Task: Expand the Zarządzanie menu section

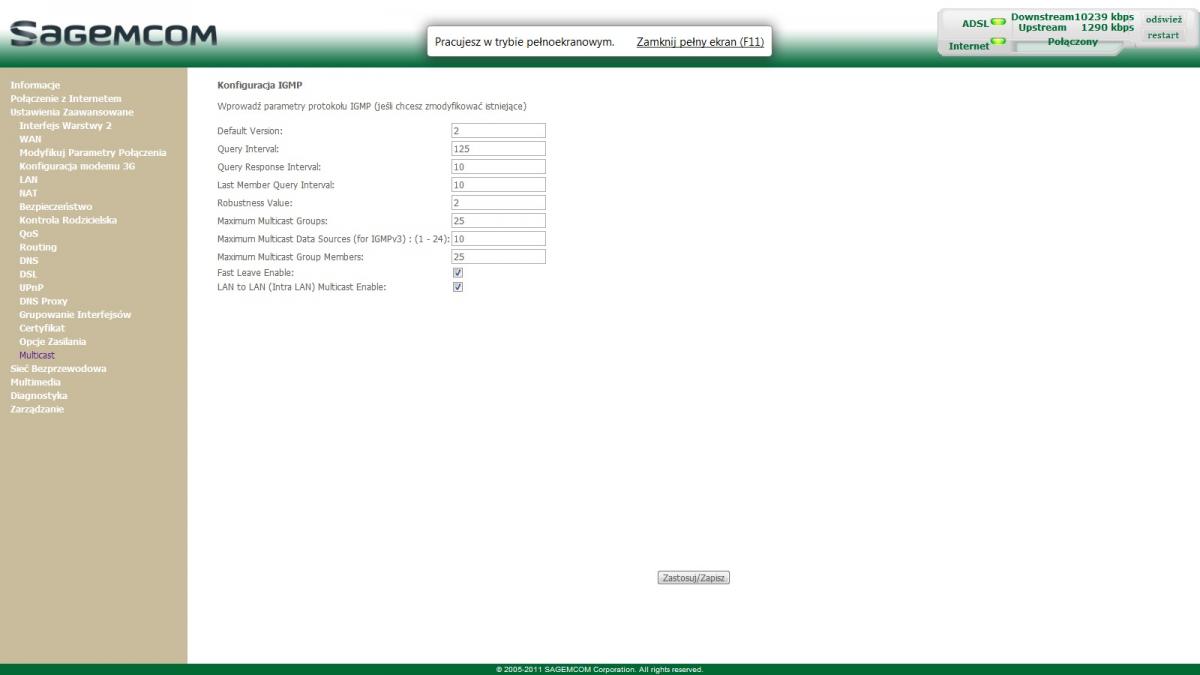Action: (39, 409)
